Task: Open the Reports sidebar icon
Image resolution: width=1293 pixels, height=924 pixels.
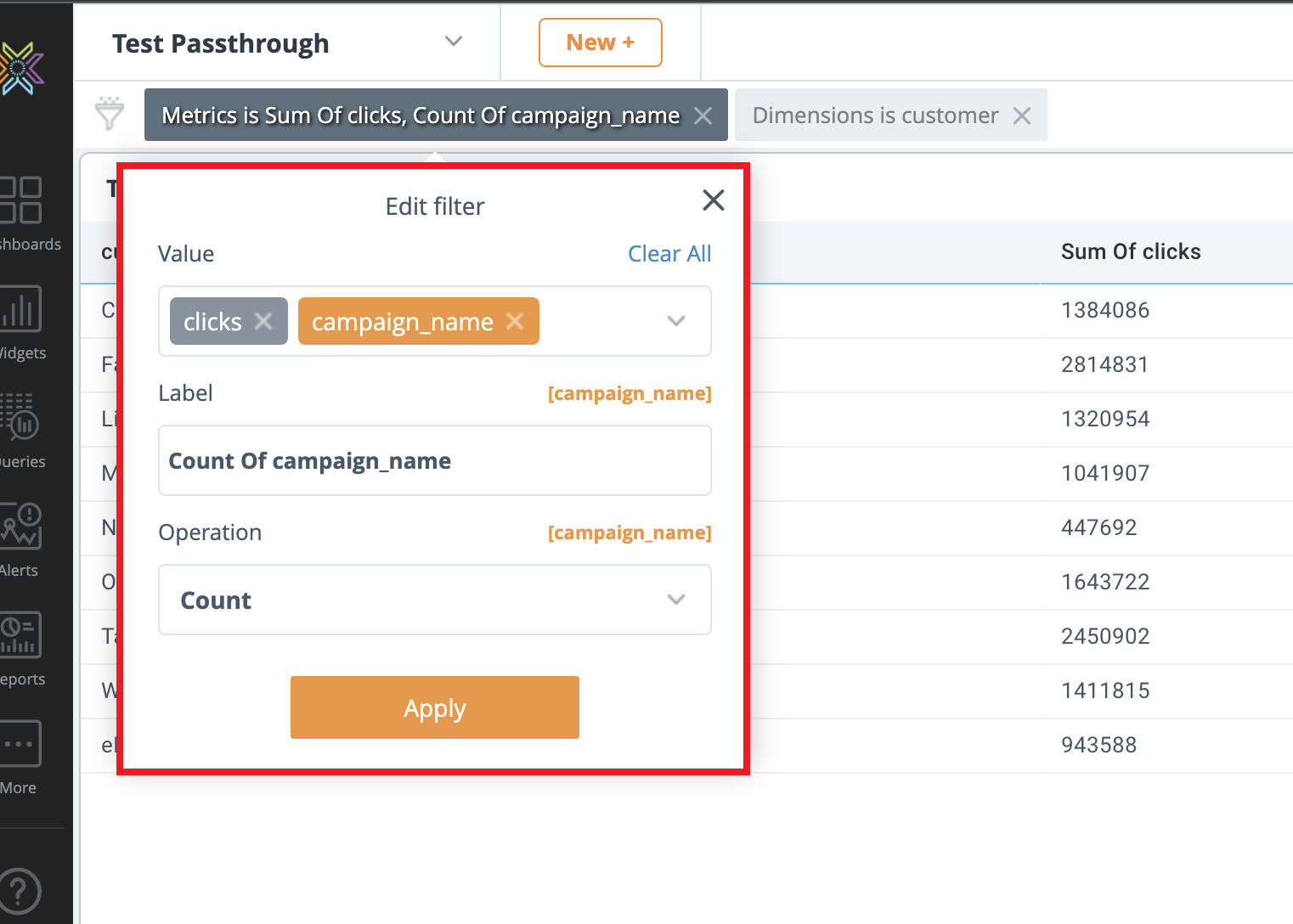Action: click(21, 635)
